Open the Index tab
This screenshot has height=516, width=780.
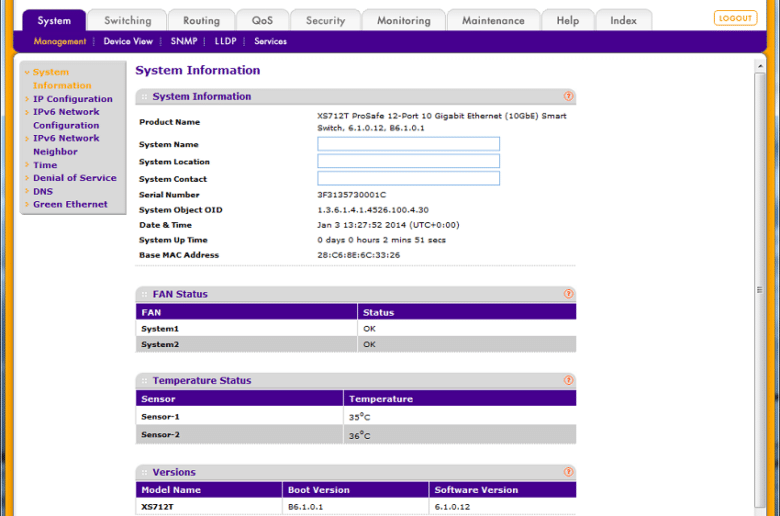[623, 20]
